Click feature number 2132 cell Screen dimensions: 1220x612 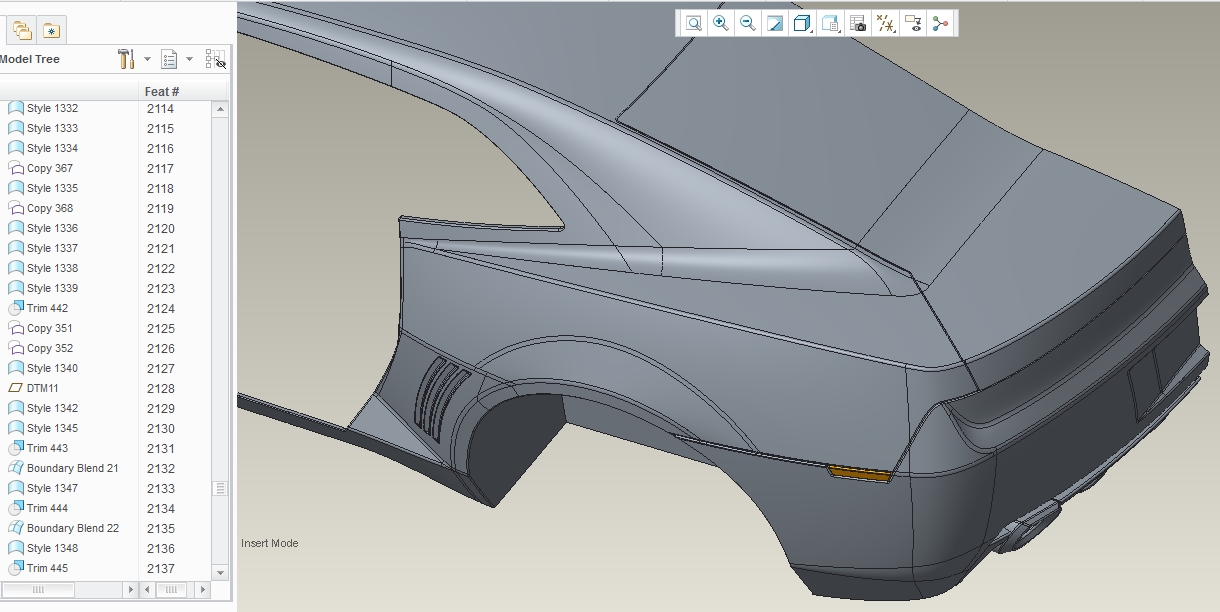[160, 468]
